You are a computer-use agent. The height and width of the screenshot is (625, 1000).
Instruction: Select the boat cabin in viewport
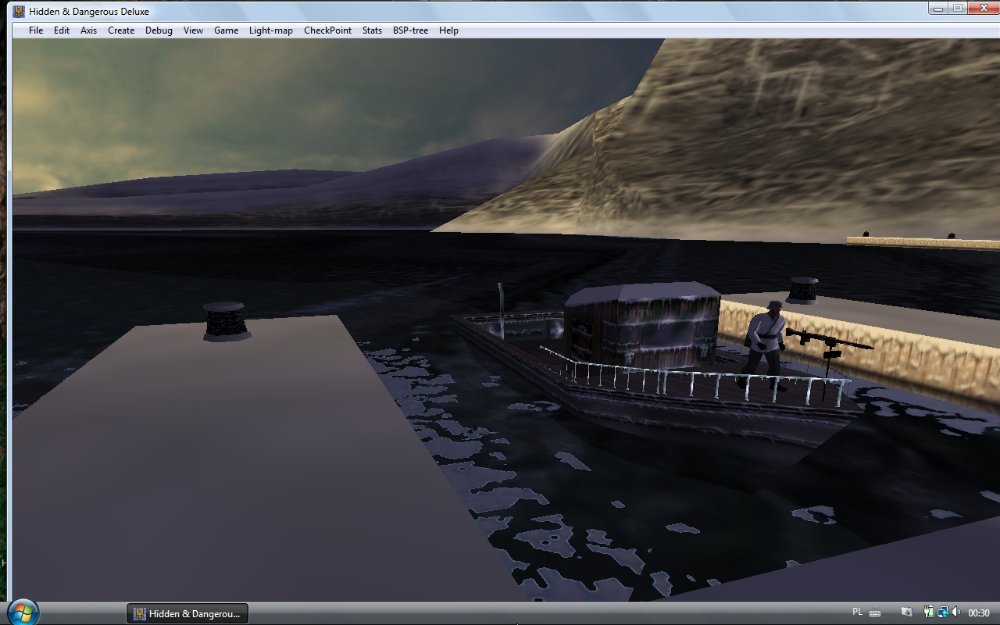pos(642,325)
